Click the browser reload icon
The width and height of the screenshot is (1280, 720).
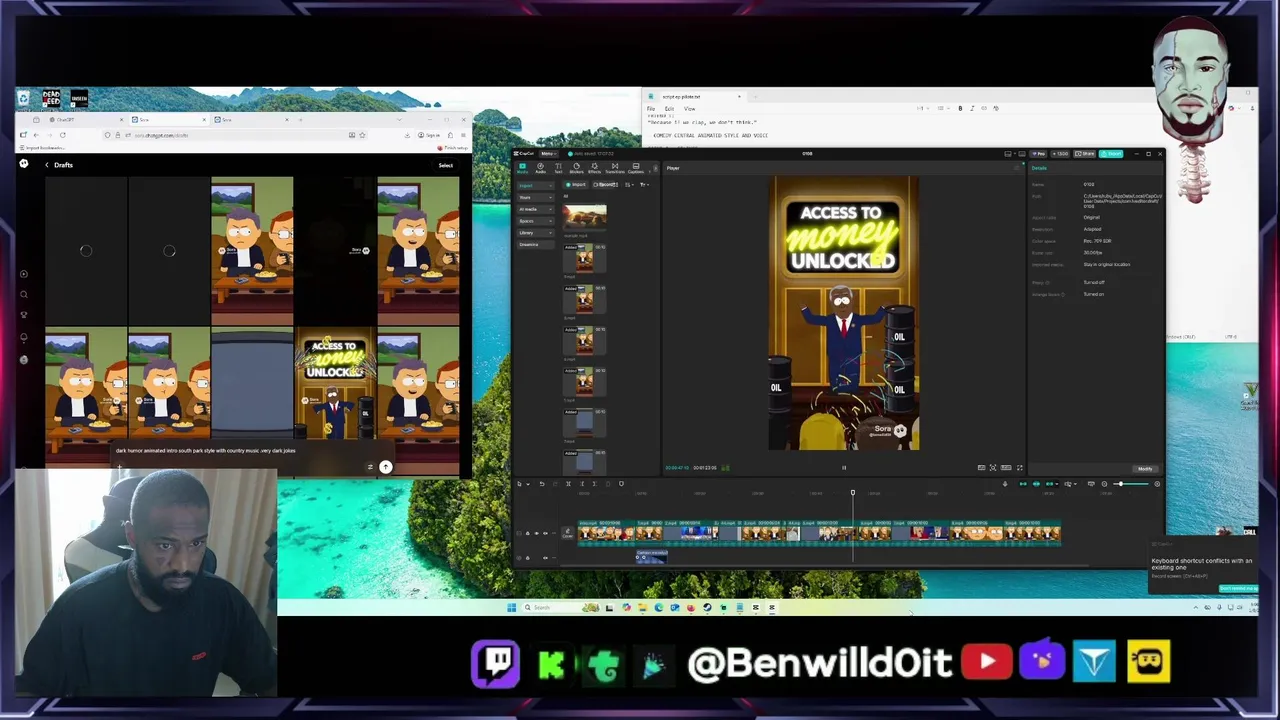click(63, 135)
